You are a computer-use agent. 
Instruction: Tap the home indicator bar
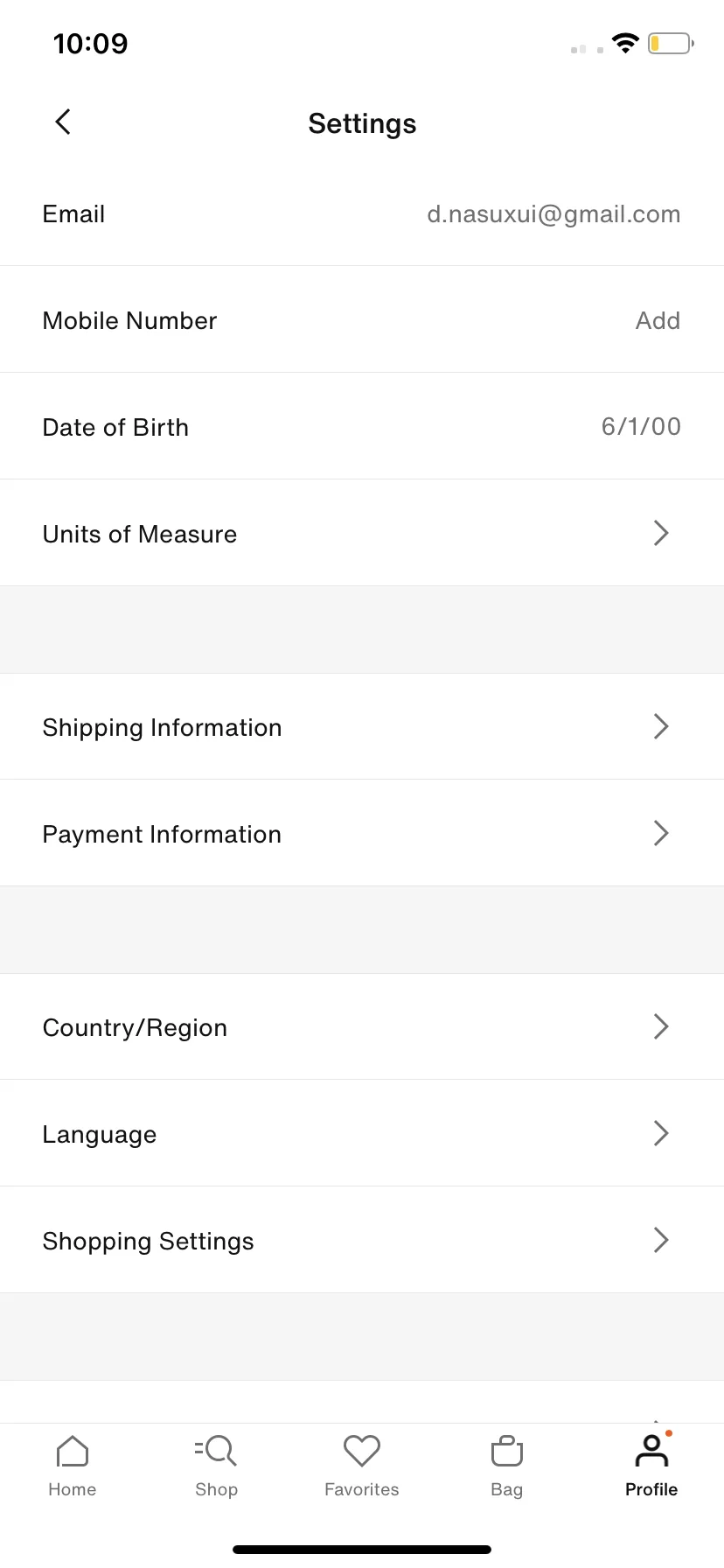click(362, 1550)
